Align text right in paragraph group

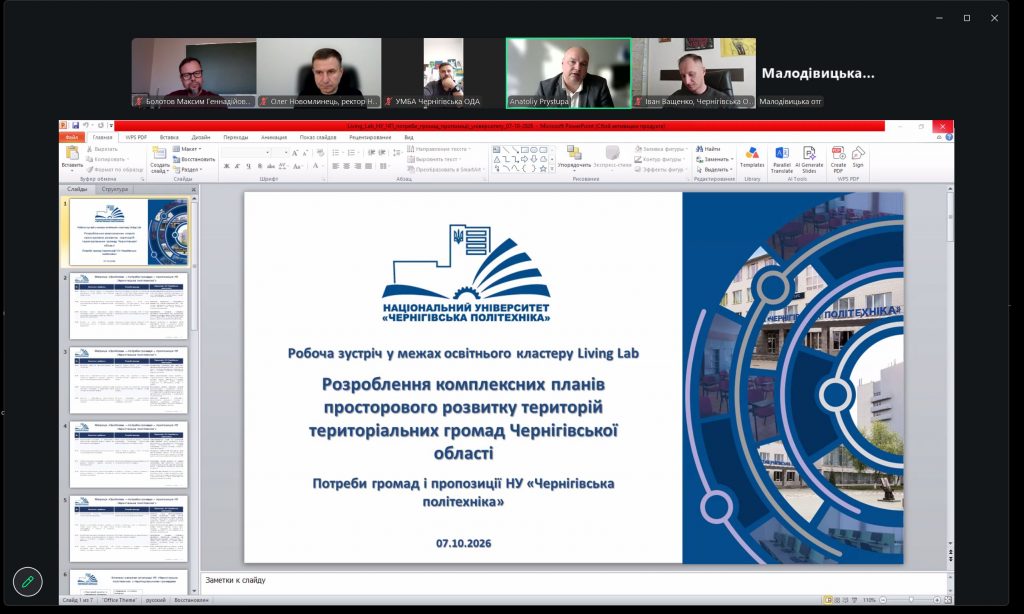pos(357,166)
